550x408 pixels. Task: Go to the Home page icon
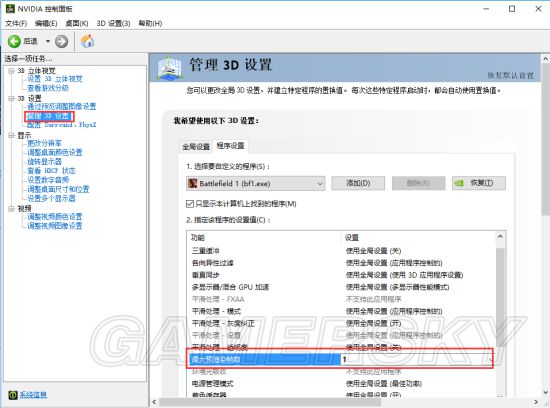click(88, 41)
